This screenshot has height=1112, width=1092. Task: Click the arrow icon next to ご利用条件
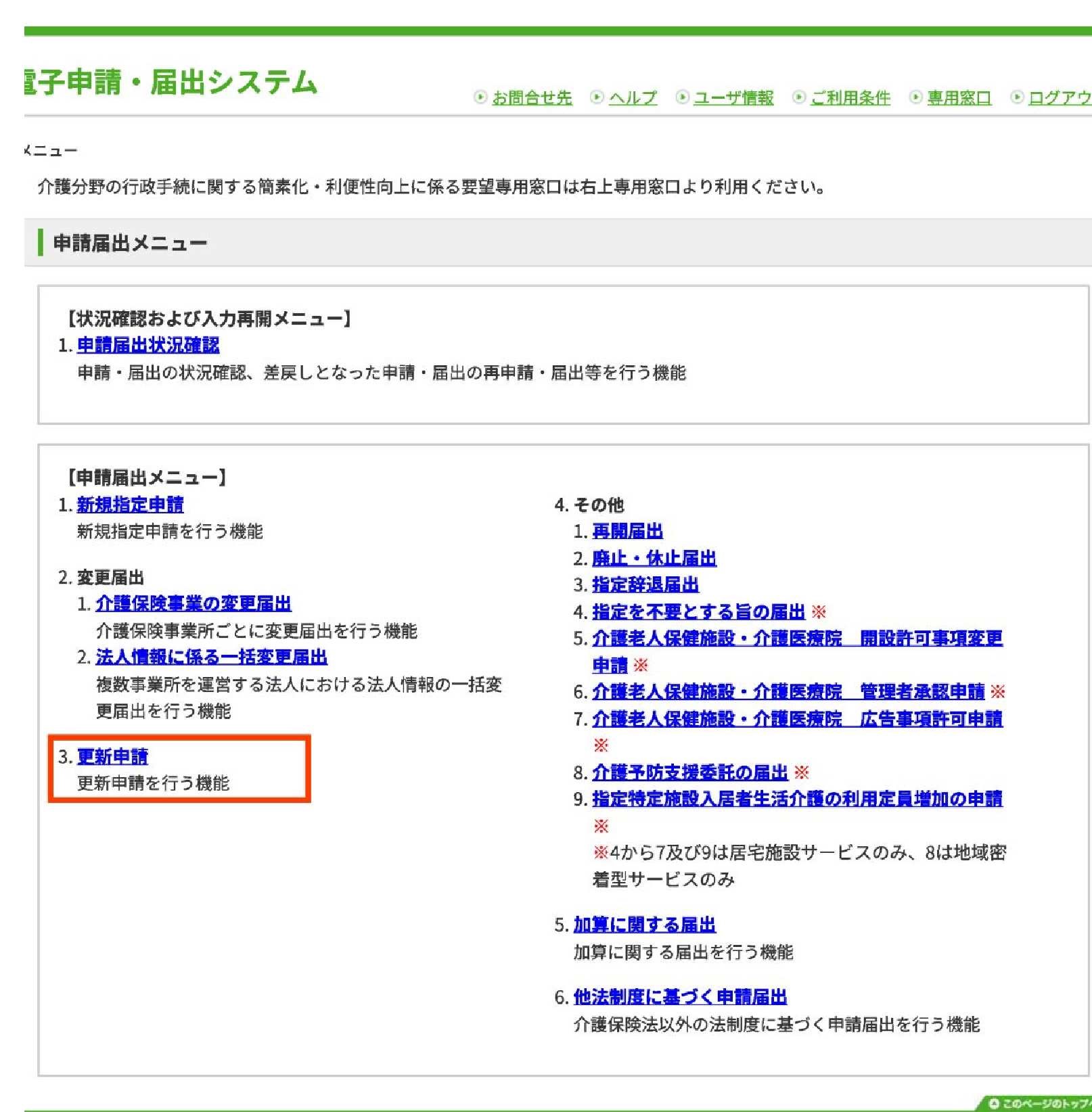tap(798, 97)
